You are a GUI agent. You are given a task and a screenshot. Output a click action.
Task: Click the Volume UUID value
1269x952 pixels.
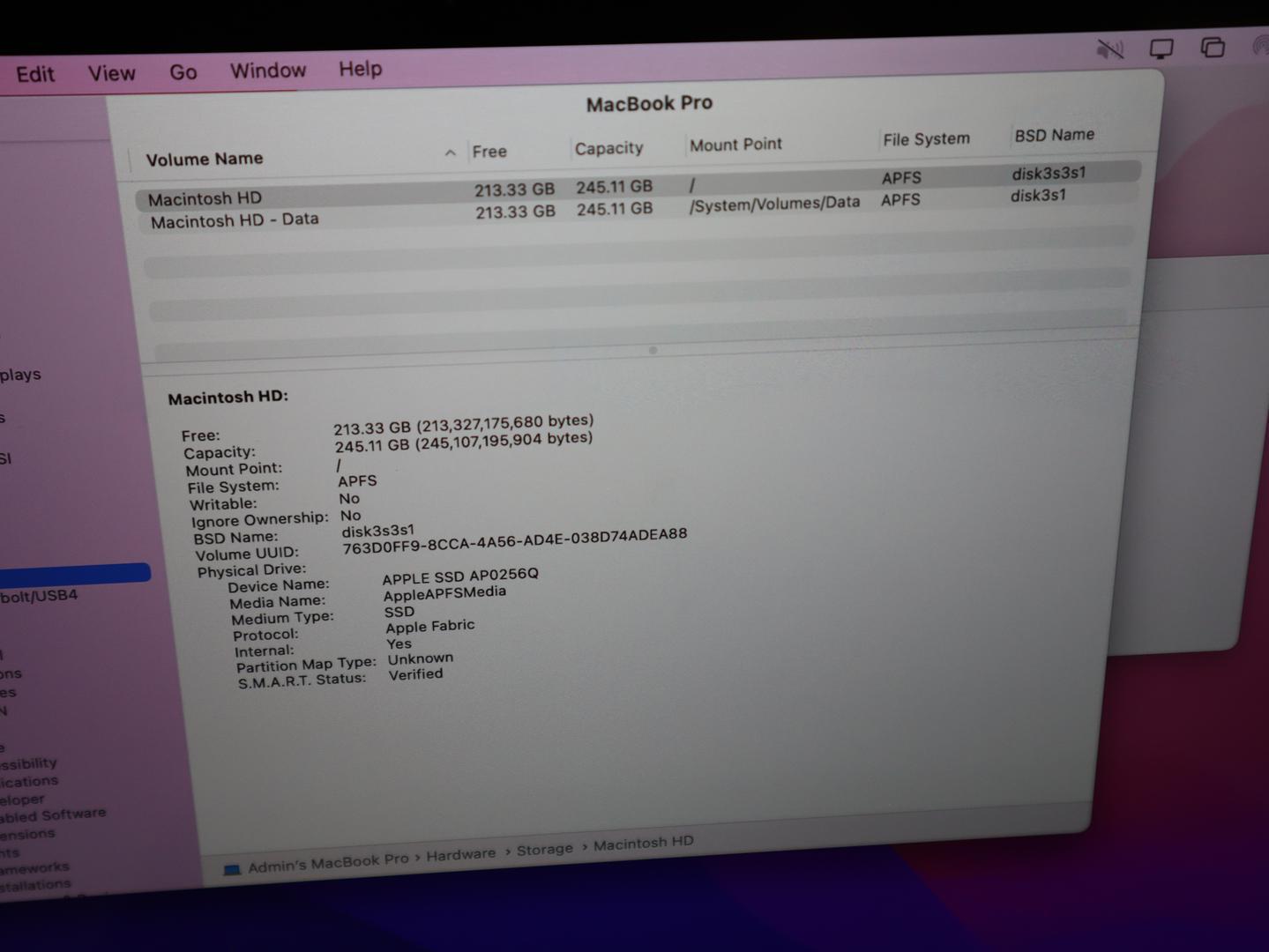pyautogui.click(x=515, y=541)
